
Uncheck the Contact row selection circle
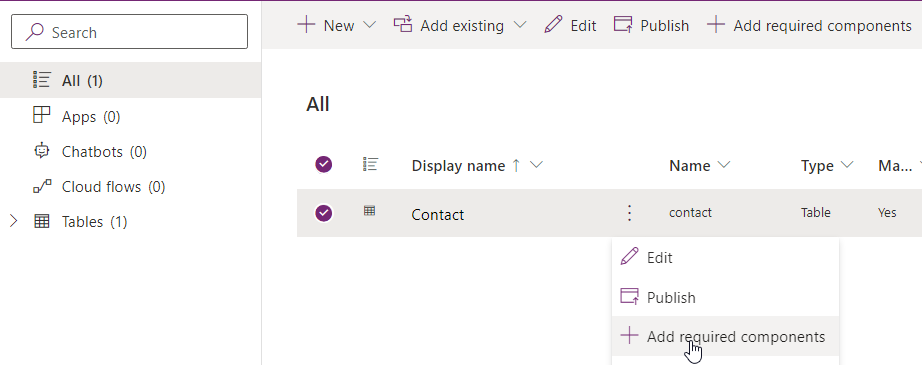[323, 213]
